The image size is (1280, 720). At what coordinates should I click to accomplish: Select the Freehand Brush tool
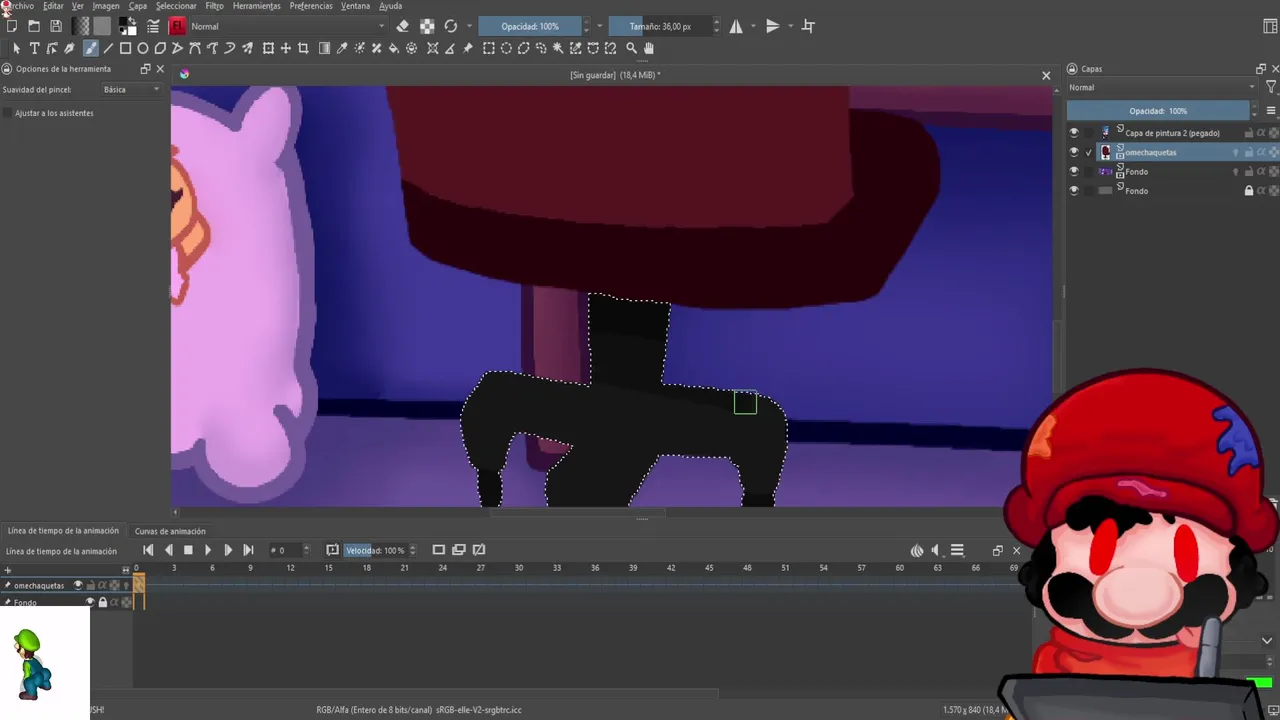pyautogui.click(x=90, y=48)
